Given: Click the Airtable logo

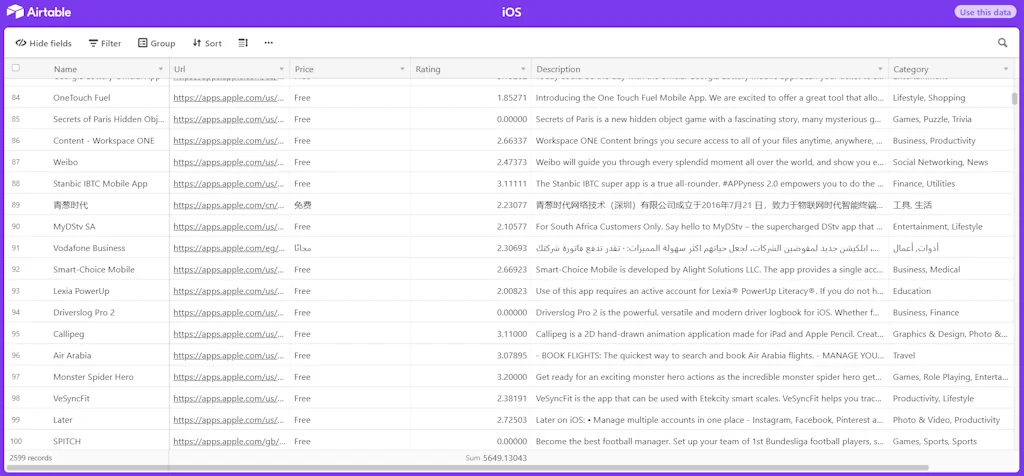Looking at the screenshot, I should tap(39, 12).
